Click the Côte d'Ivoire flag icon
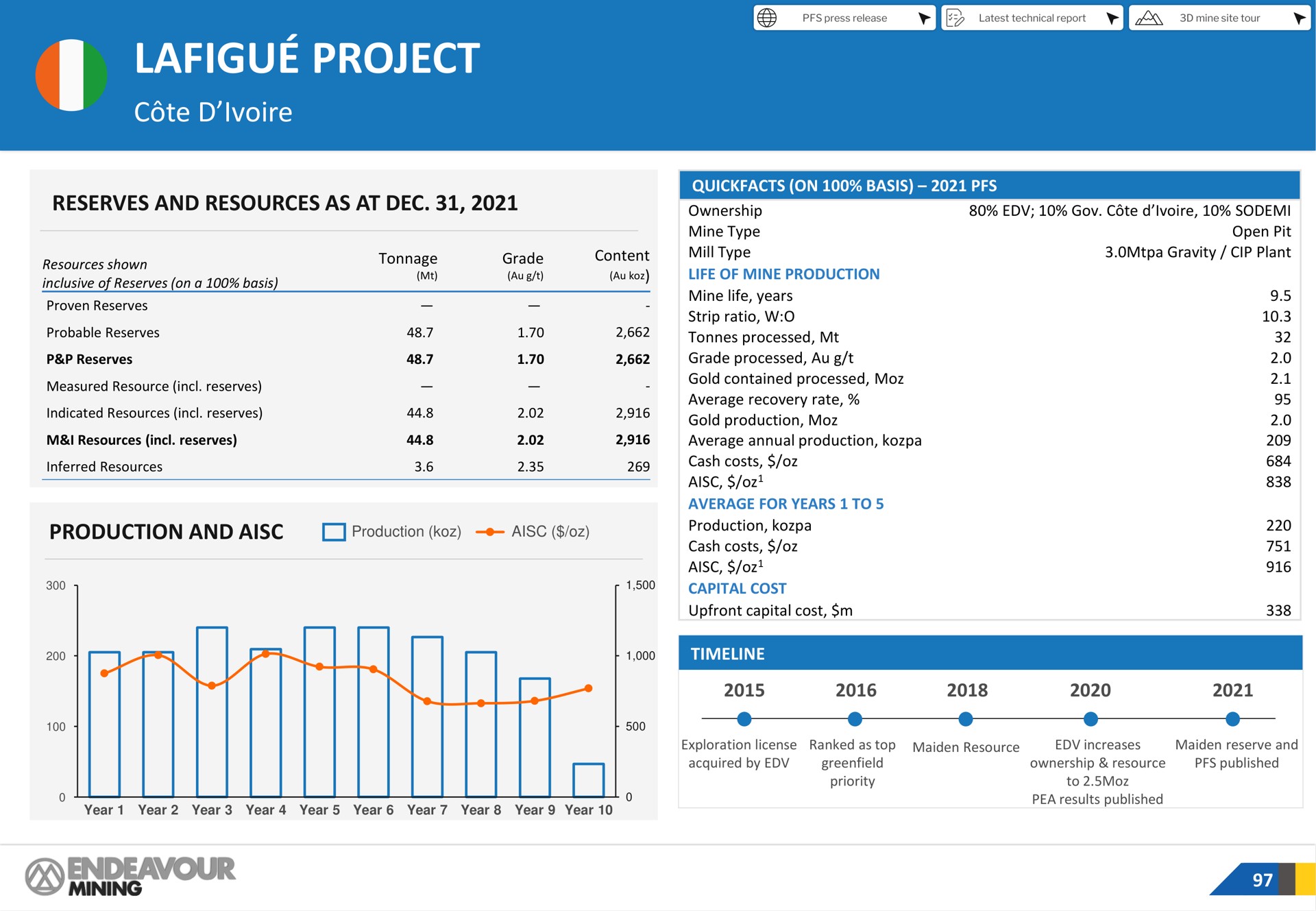This screenshot has height=911, width=1316. pyautogui.click(x=71, y=75)
